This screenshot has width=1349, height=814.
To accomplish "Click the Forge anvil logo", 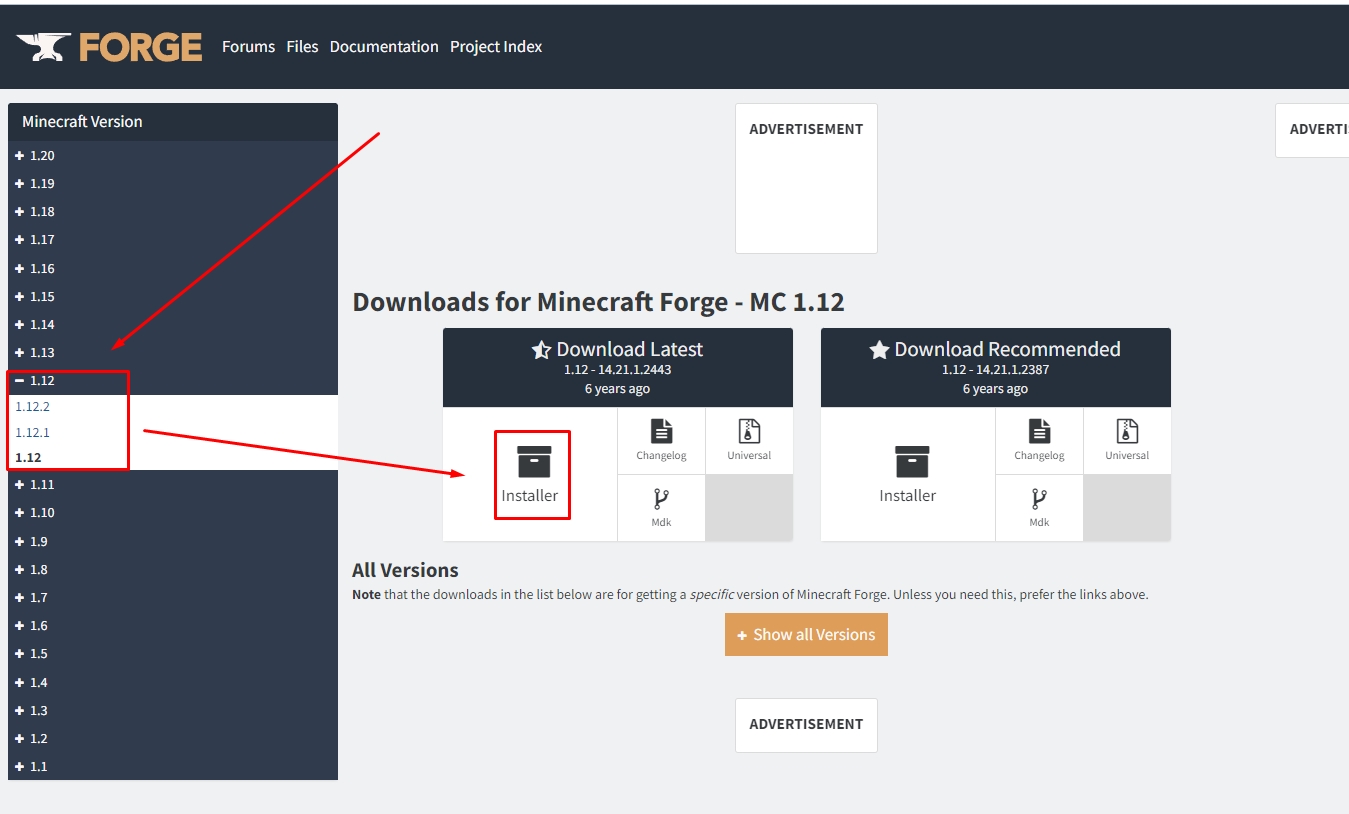I will point(110,47).
